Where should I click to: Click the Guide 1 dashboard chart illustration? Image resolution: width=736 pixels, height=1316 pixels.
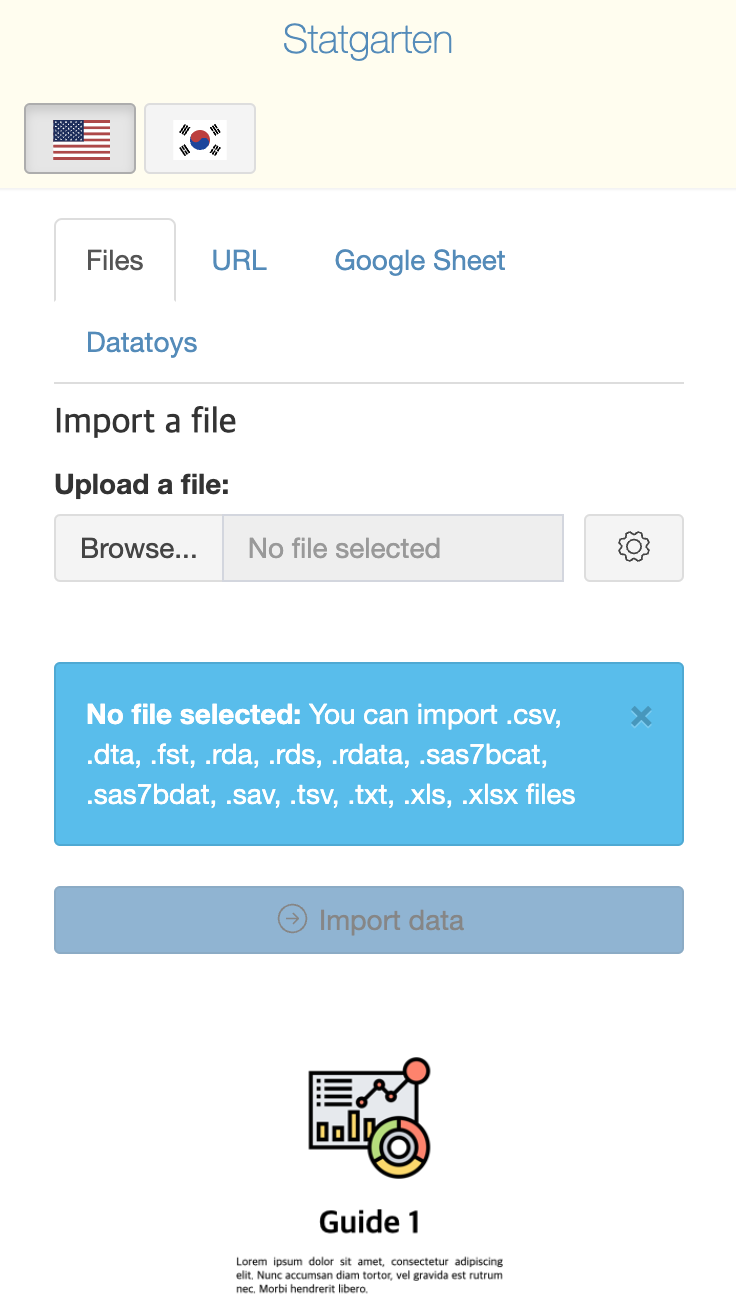(x=369, y=1118)
